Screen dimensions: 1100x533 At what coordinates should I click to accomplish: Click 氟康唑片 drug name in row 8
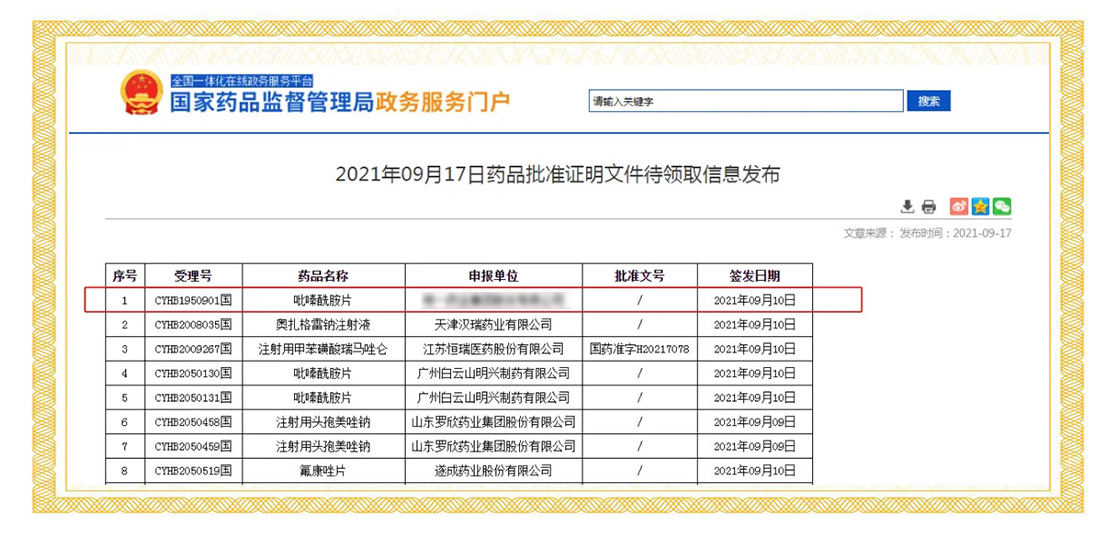[x=323, y=470]
